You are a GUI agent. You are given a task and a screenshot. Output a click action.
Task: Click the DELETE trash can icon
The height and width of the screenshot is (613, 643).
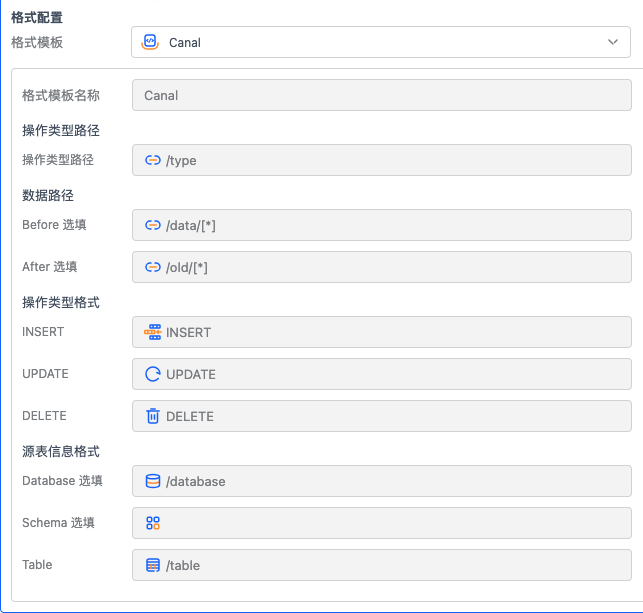pos(153,416)
